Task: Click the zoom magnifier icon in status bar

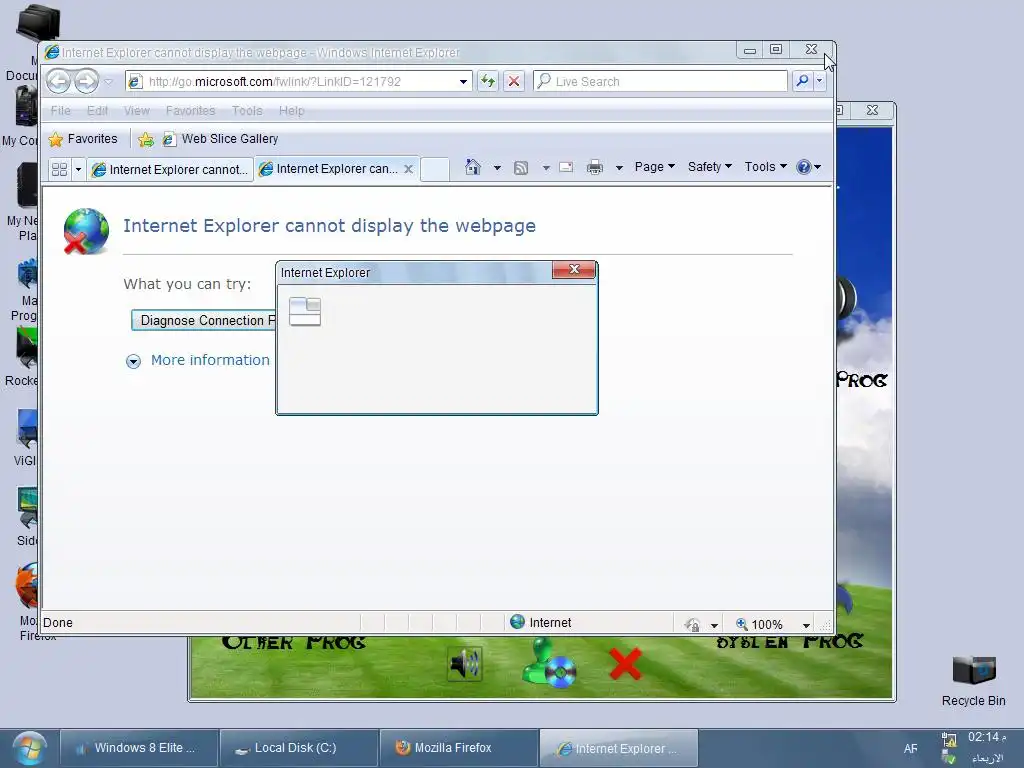Action: [x=742, y=624]
